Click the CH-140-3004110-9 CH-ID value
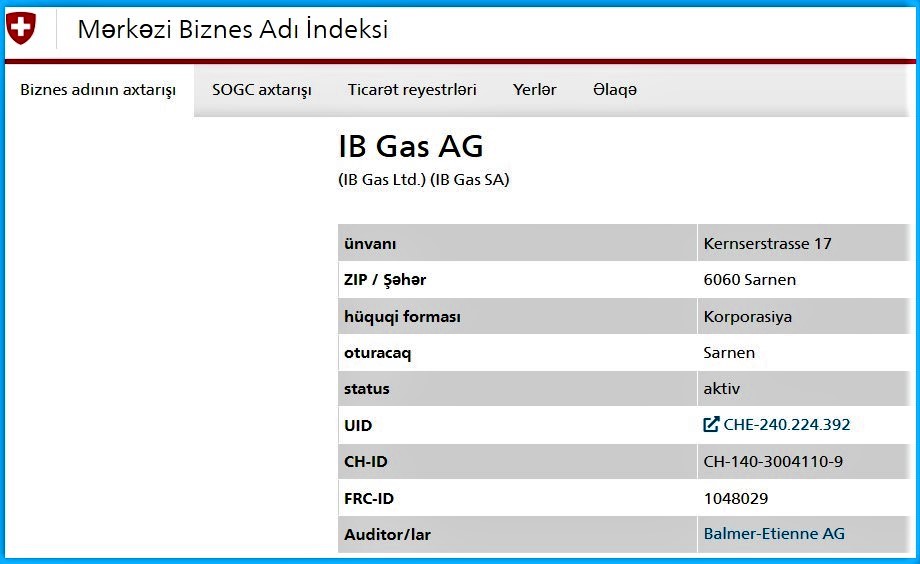Image resolution: width=920 pixels, height=564 pixels. [773, 461]
